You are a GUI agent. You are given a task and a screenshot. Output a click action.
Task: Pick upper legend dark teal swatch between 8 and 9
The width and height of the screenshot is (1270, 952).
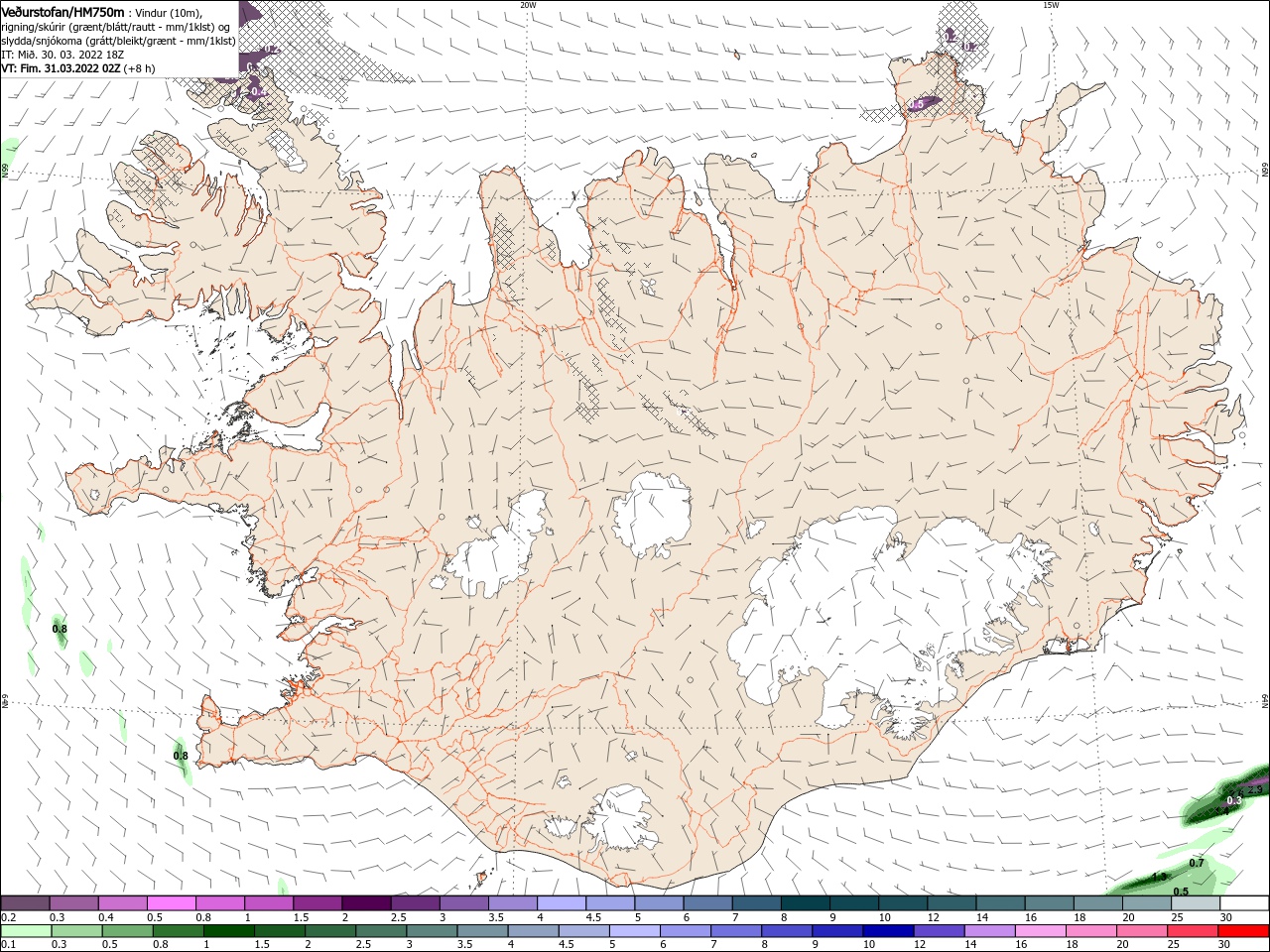(806, 903)
